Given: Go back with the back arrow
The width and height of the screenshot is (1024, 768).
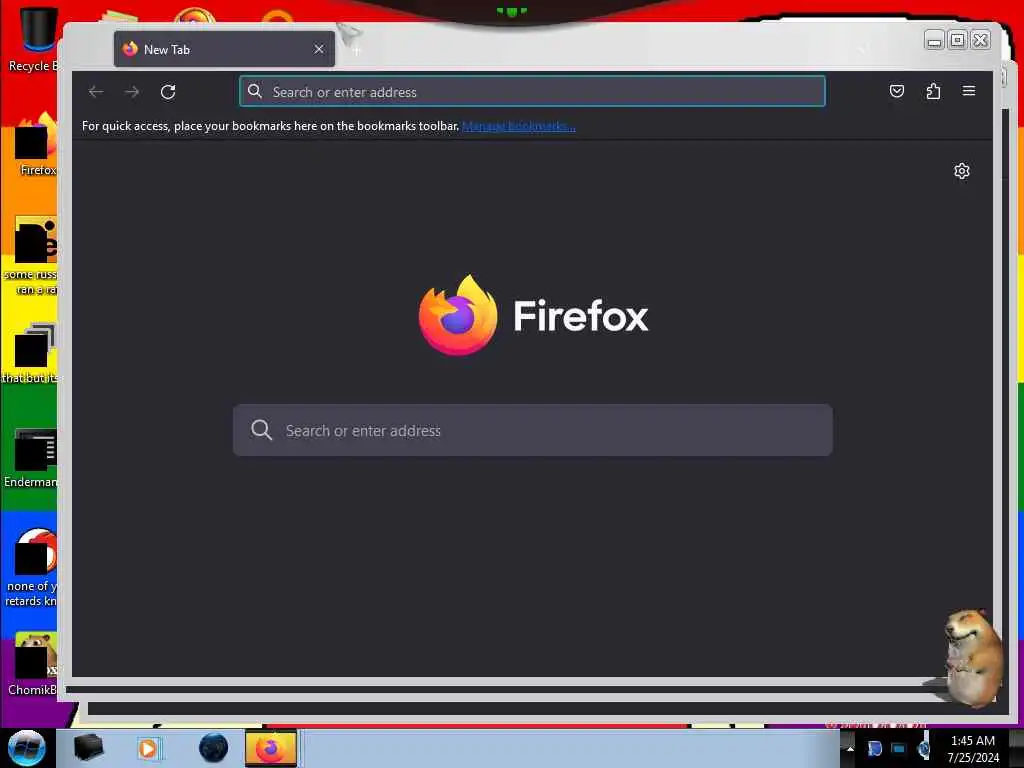Looking at the screenshot, I should coord(96,92).
